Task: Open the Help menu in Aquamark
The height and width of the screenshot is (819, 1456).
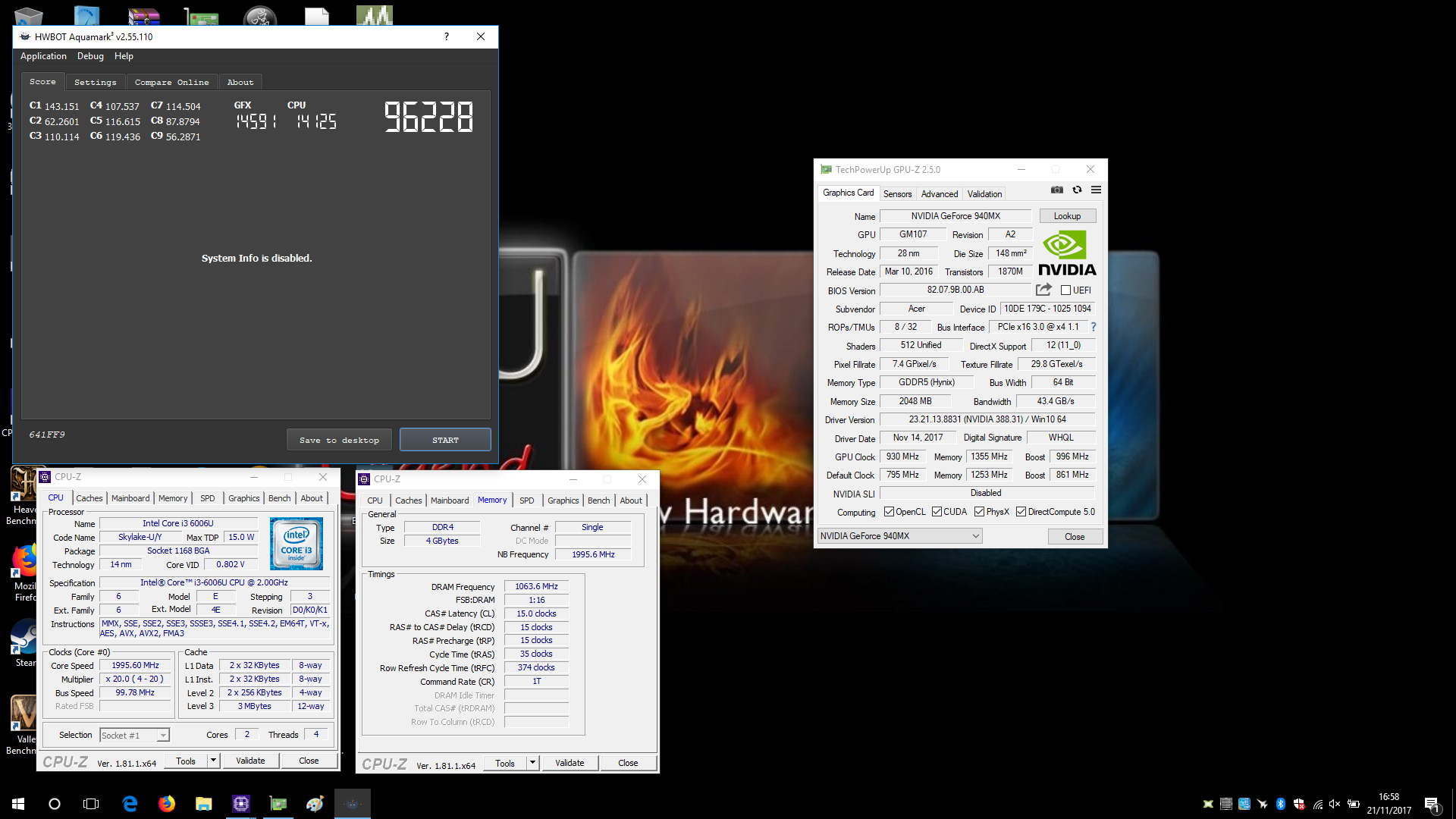Action: pyautogui.click(x=124, y=56)
